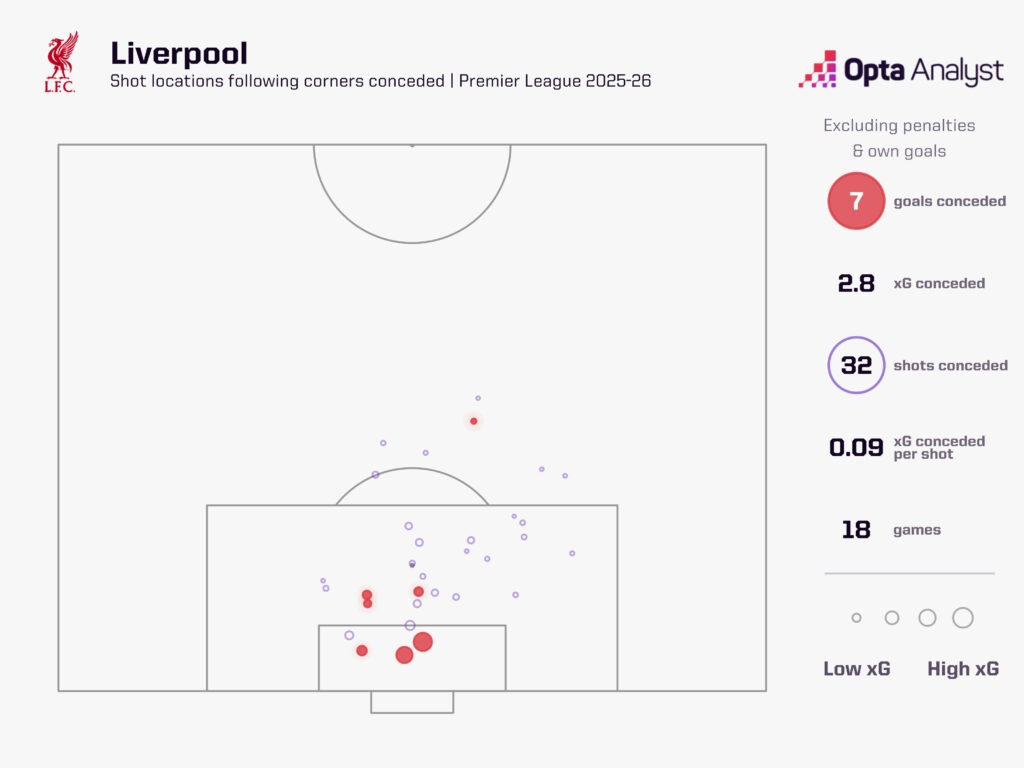The height and width of the screenshot is (768, 1024).
Task: Click the Liverpool FC crest logo
Action: (61, 62)
